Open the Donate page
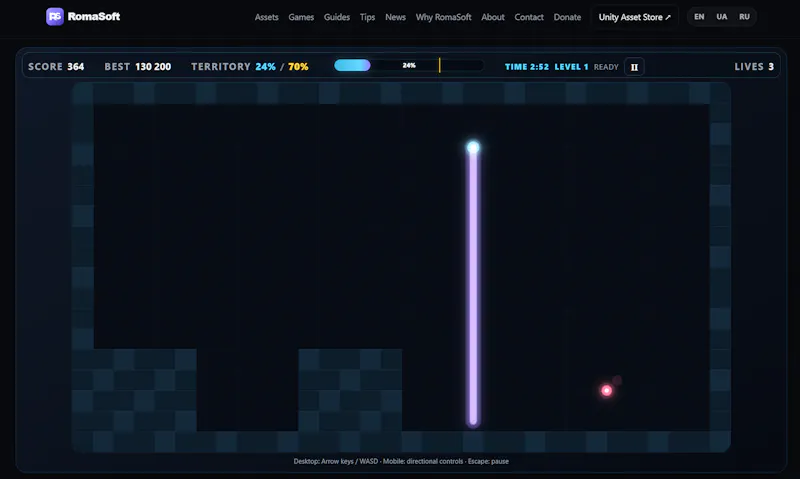The image size is (800, 479). tap(567, 17)
